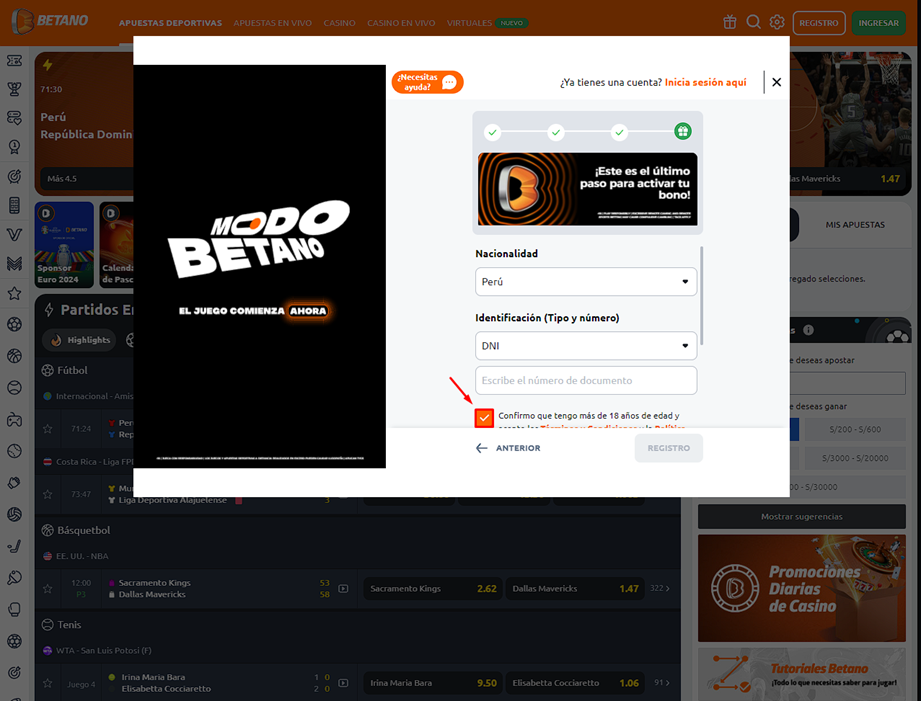Open the Nacionalidad dropdown showing Perú
921x701 pixels.
click(x=586, y=282)
